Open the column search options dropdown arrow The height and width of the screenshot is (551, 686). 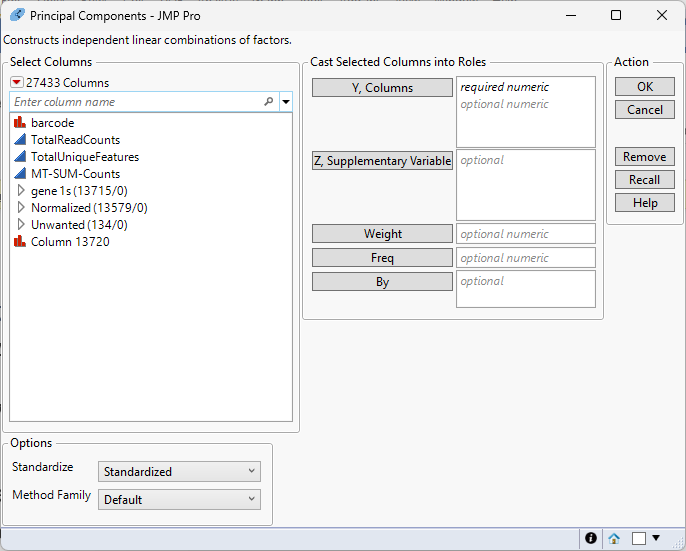click(286, 102)
